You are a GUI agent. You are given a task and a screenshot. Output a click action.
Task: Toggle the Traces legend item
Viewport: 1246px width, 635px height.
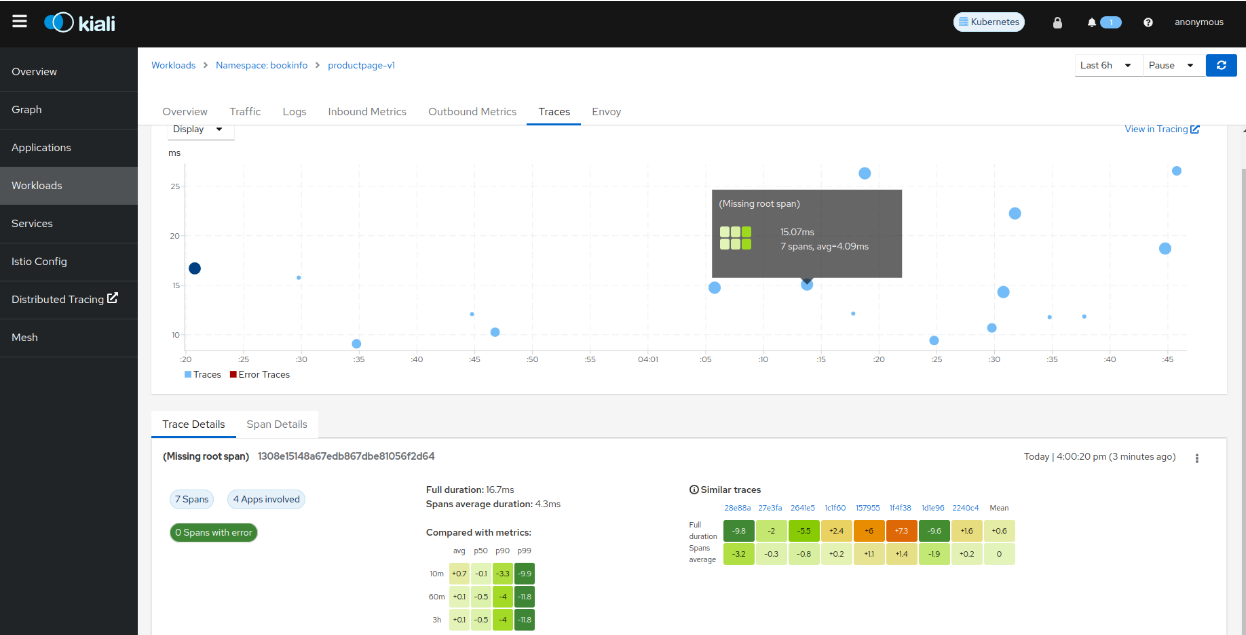coord(202,375)
